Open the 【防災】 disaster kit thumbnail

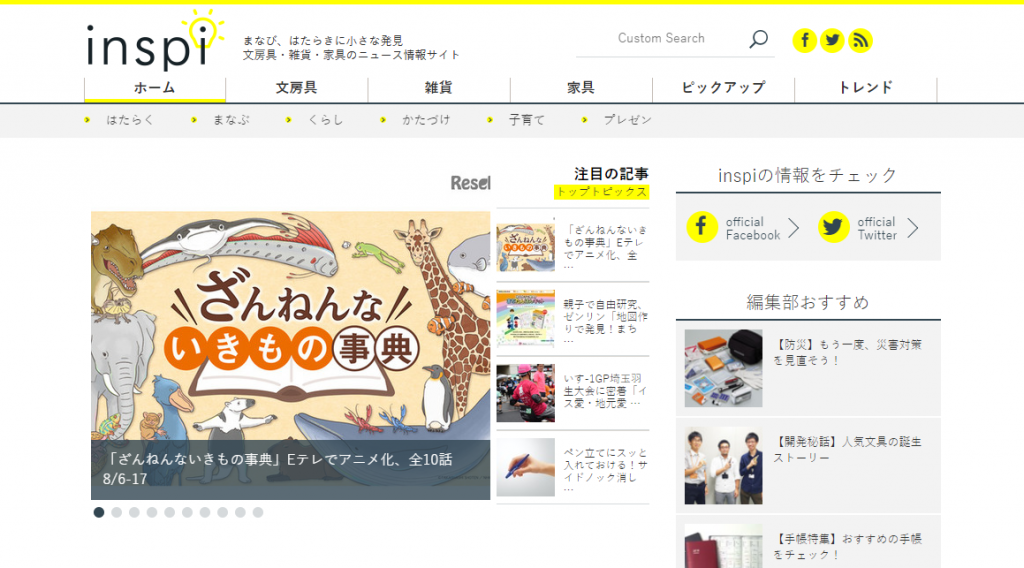(724, 368)
